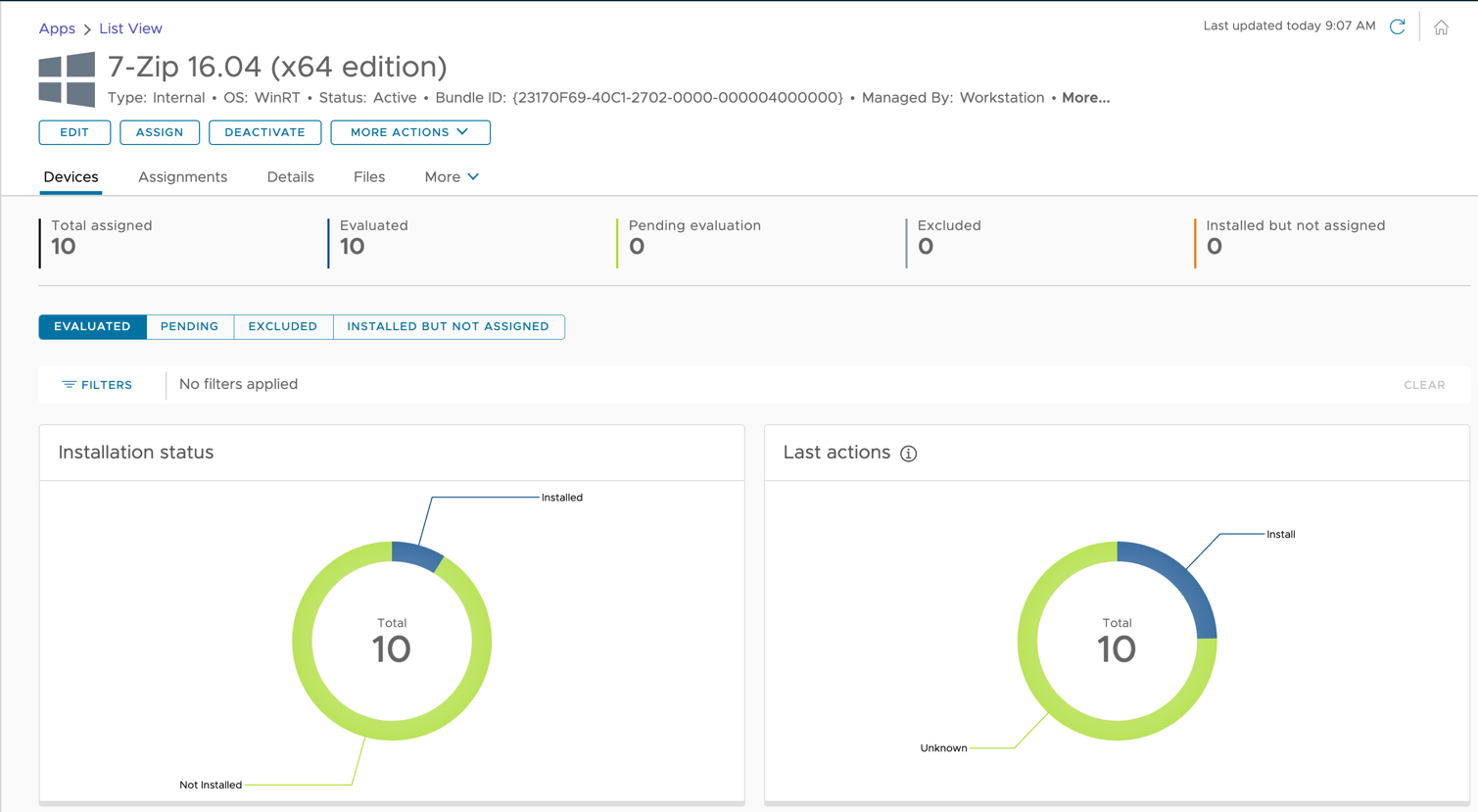Viewport: 1478px width, 812px height.
Task: Select the Excluded segment toggle
Action: click(x=282, y=326)
